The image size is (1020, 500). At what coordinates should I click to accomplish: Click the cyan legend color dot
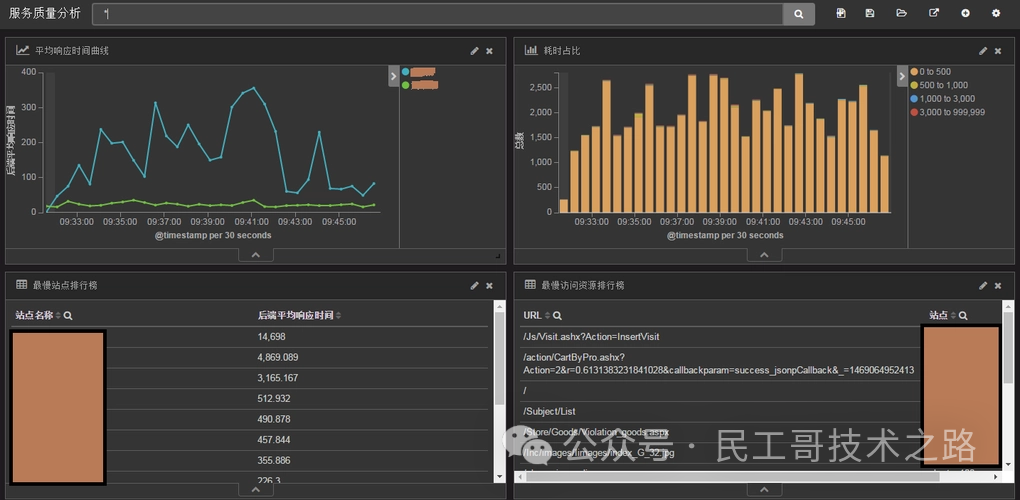406,72
